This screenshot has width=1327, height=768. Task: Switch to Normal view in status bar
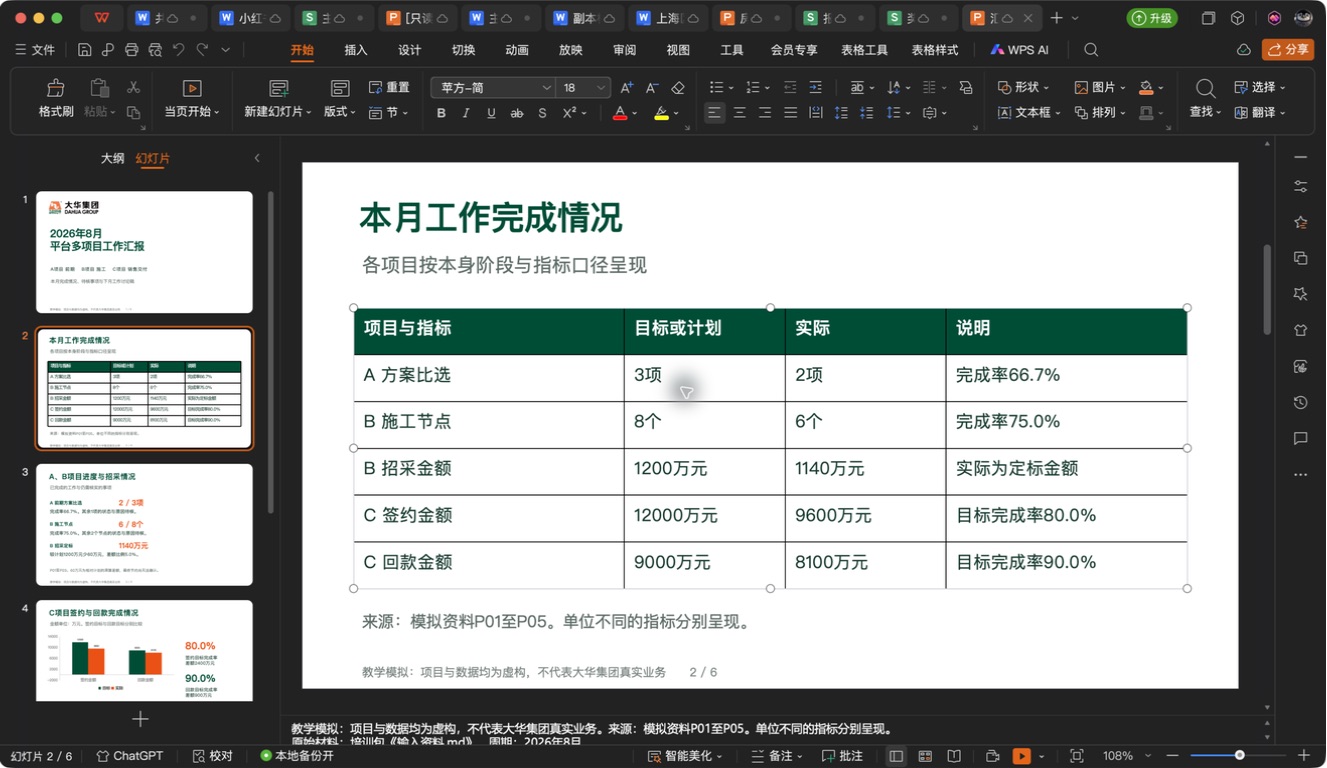(x=896, y=756)
